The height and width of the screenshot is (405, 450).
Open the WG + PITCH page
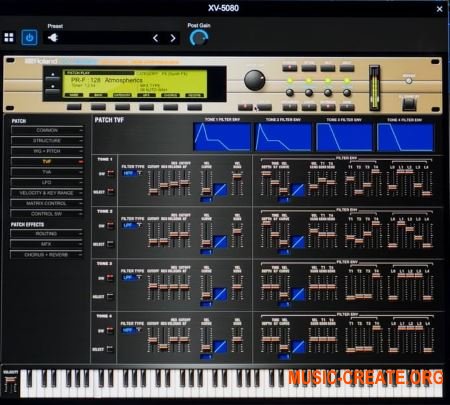pyautogui.click(x=47, y=151)
